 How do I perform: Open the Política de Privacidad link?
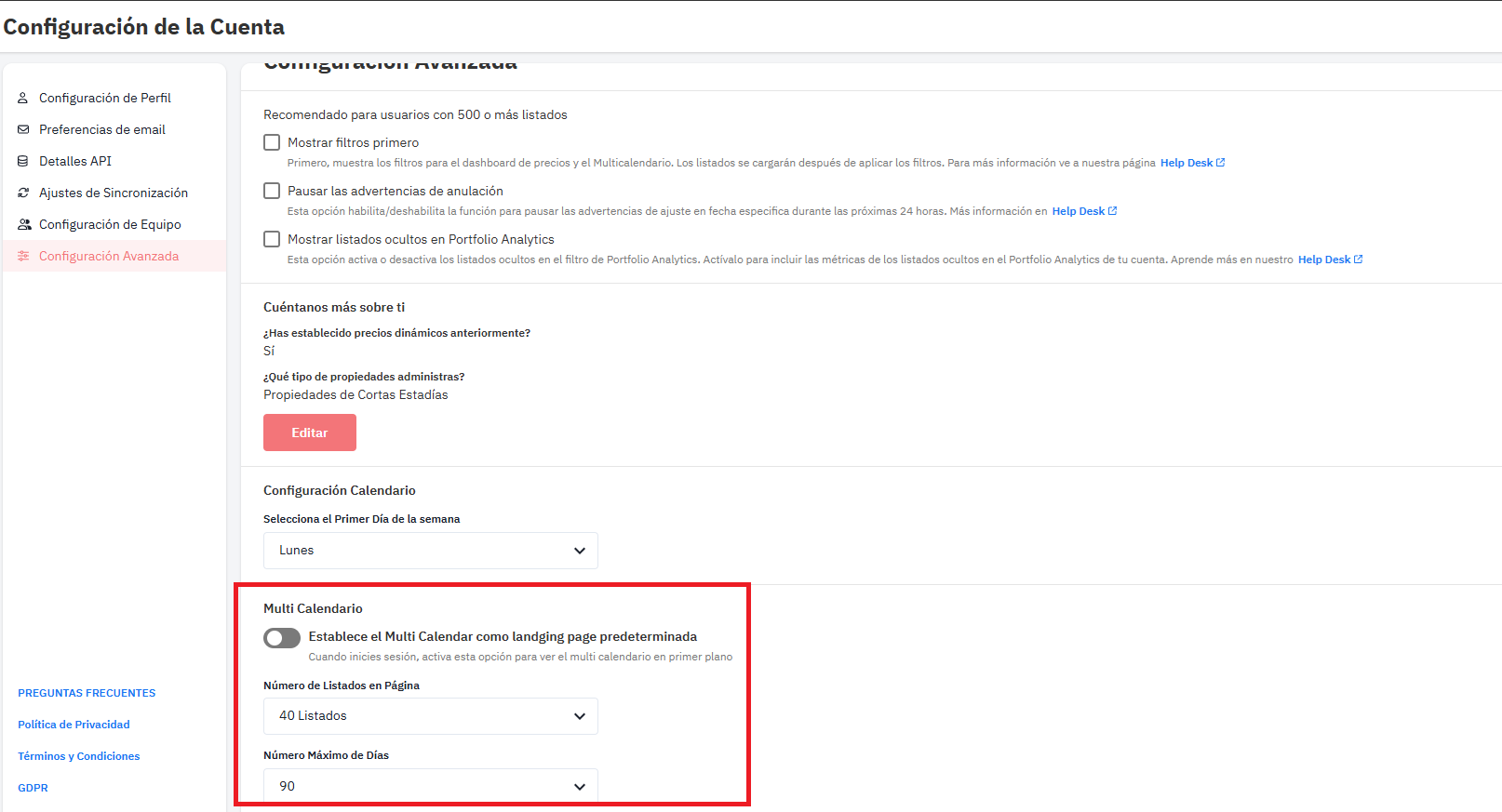click(74, 725)
